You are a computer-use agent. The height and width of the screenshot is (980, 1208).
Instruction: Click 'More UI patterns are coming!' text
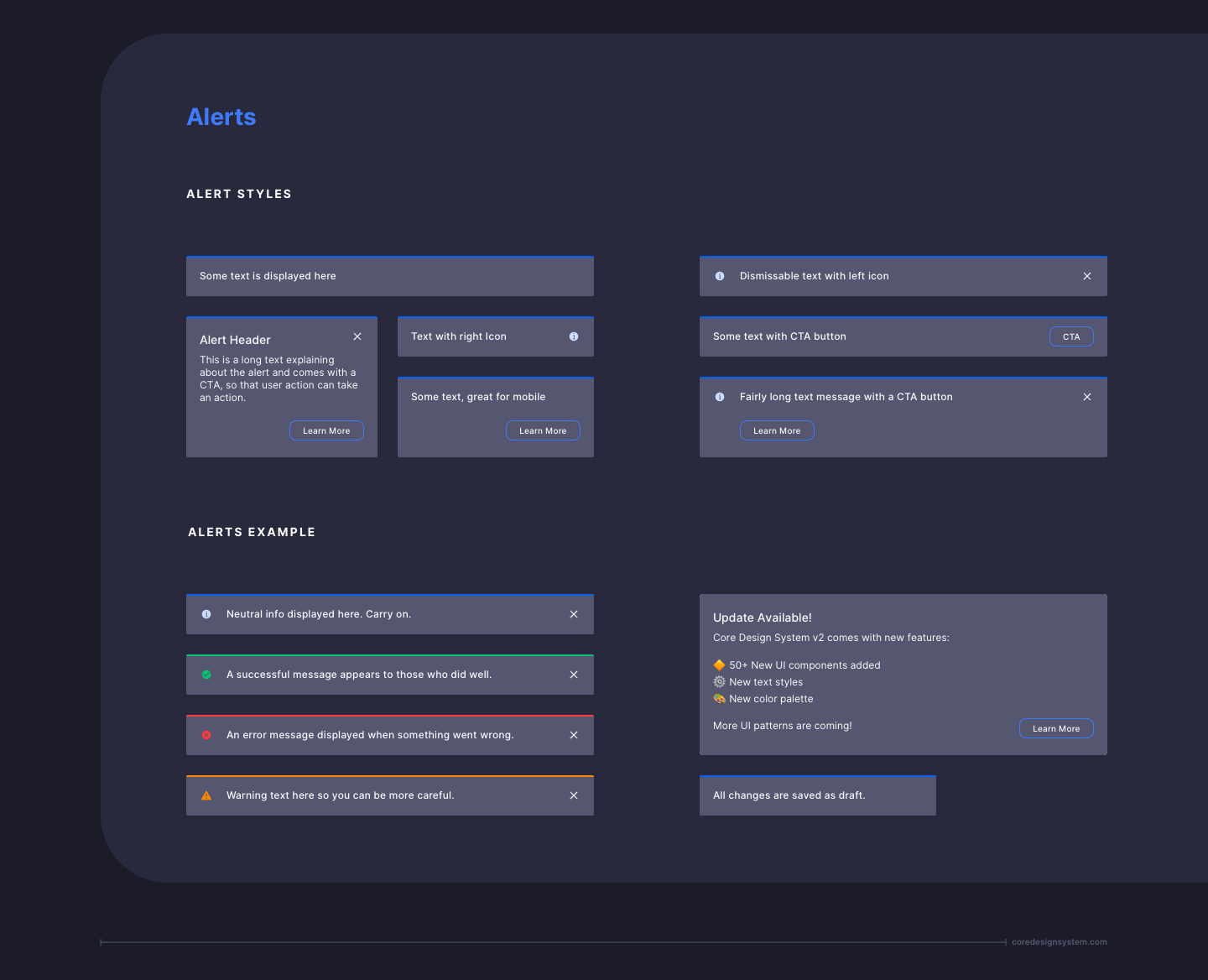click(x=783, y=726)
